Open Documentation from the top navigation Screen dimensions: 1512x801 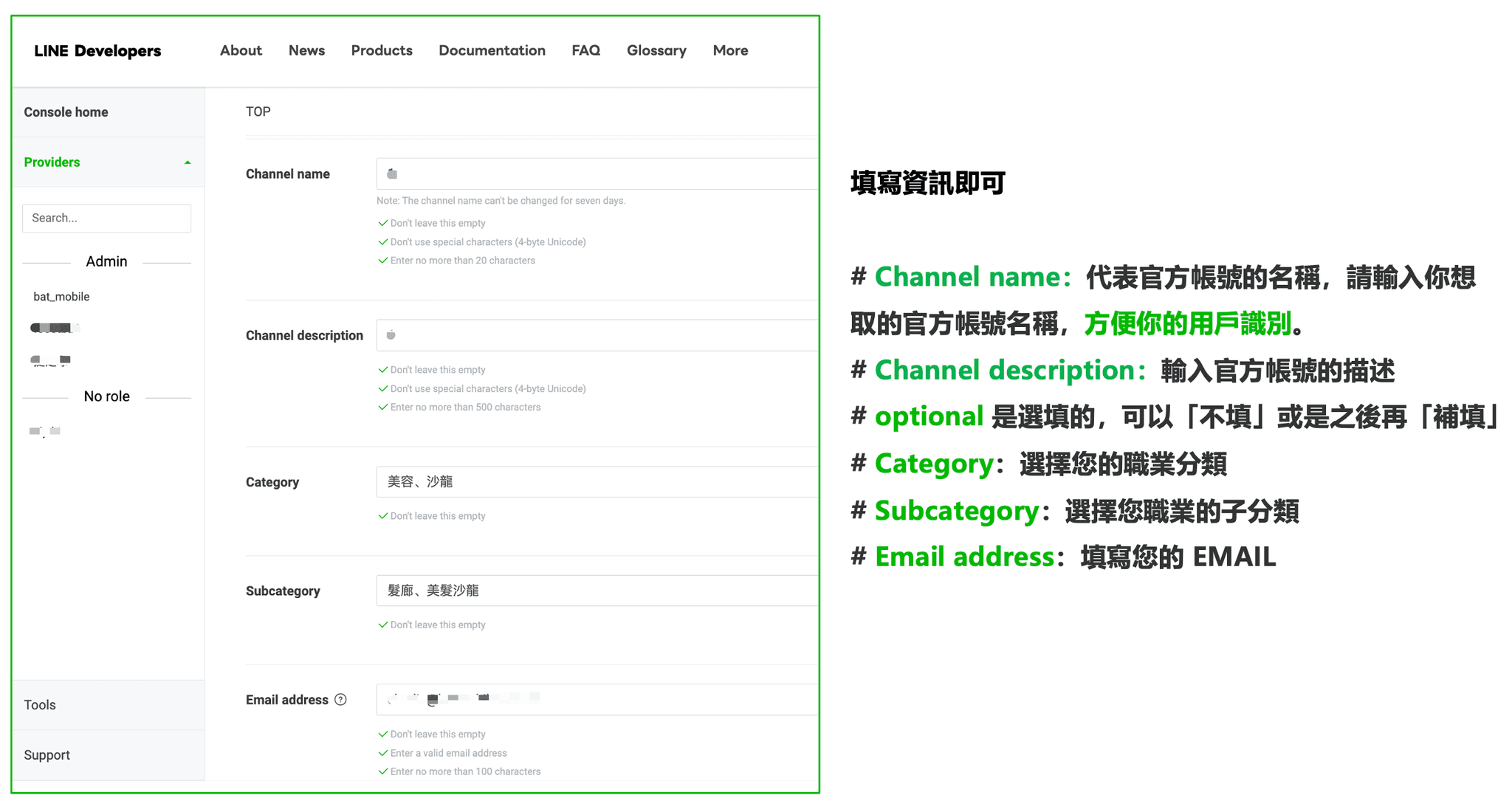pos(492,51)
